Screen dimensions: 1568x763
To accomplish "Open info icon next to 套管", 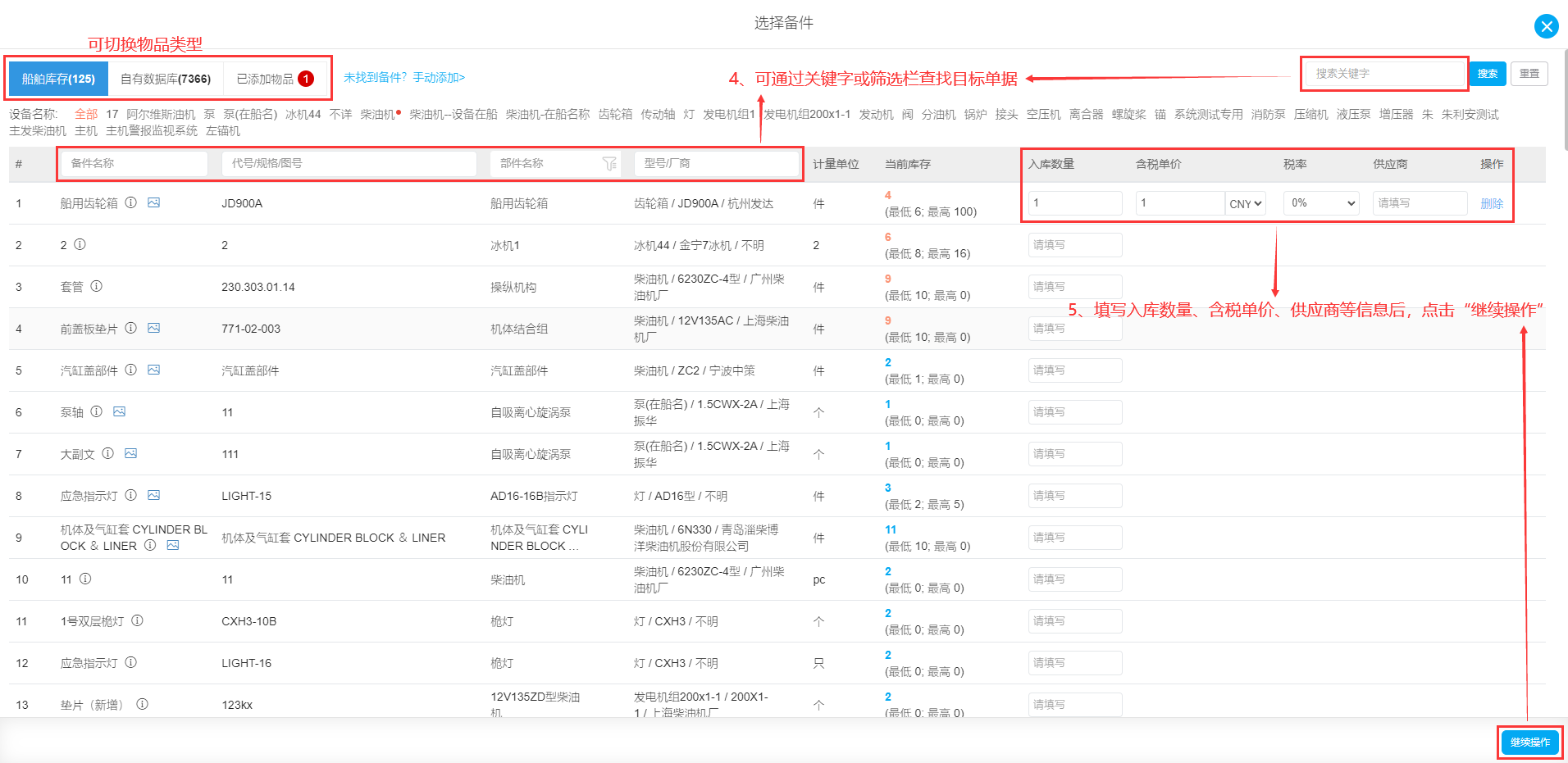I will pyautogui.click(x=96, y=286).
